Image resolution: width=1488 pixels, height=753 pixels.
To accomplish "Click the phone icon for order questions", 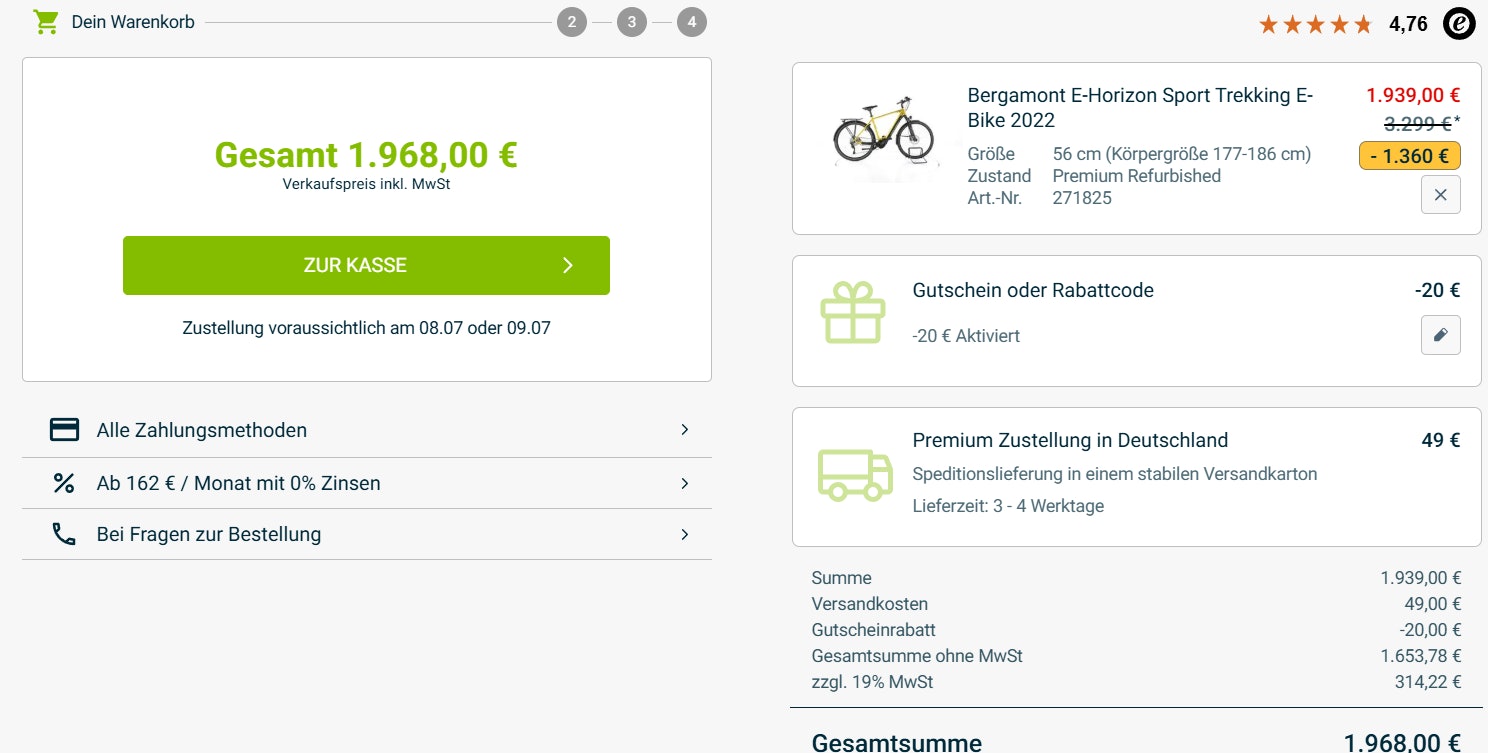I will pos(64,534).
